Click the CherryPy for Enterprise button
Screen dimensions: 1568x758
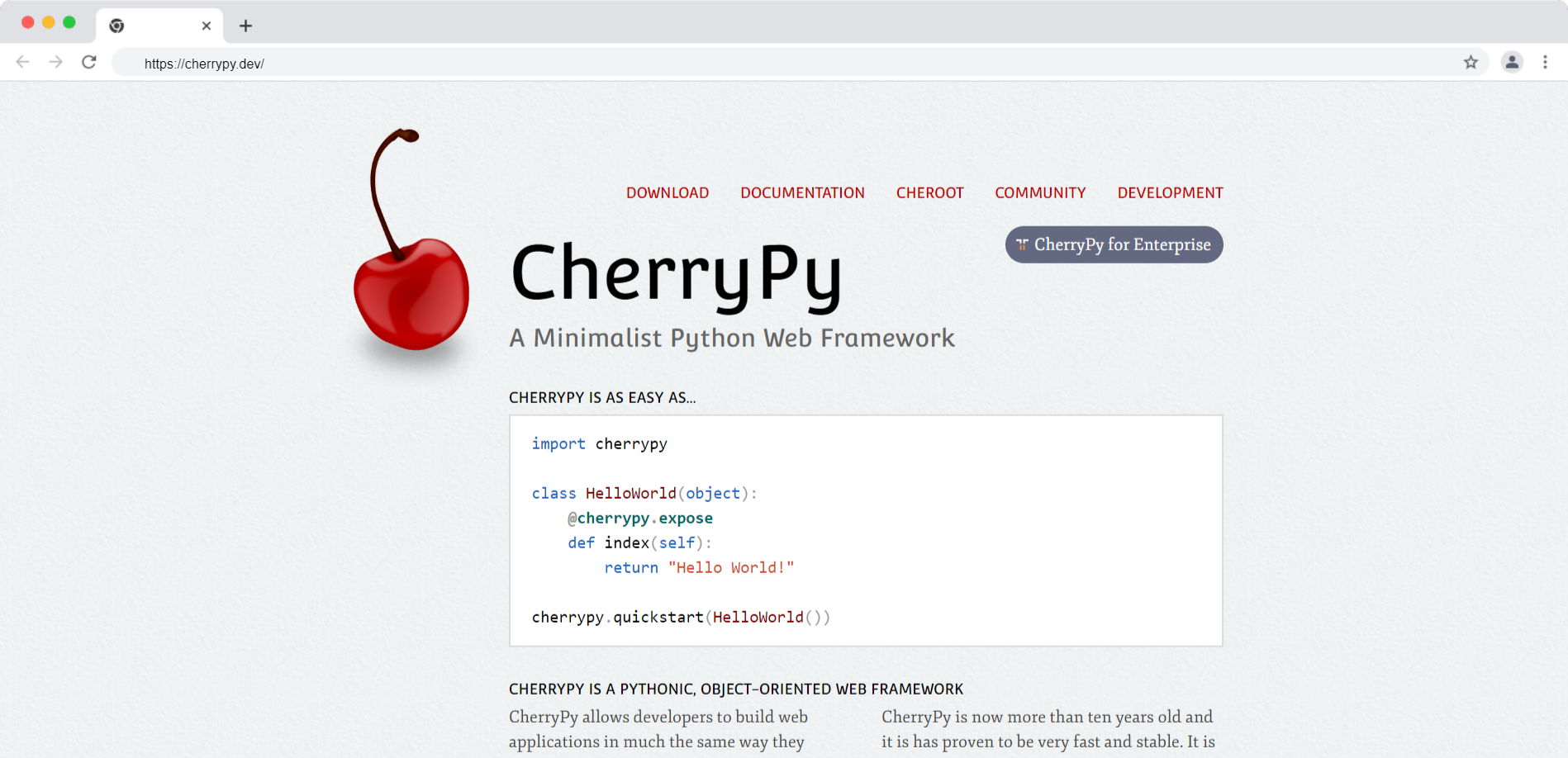point(1114,244)
